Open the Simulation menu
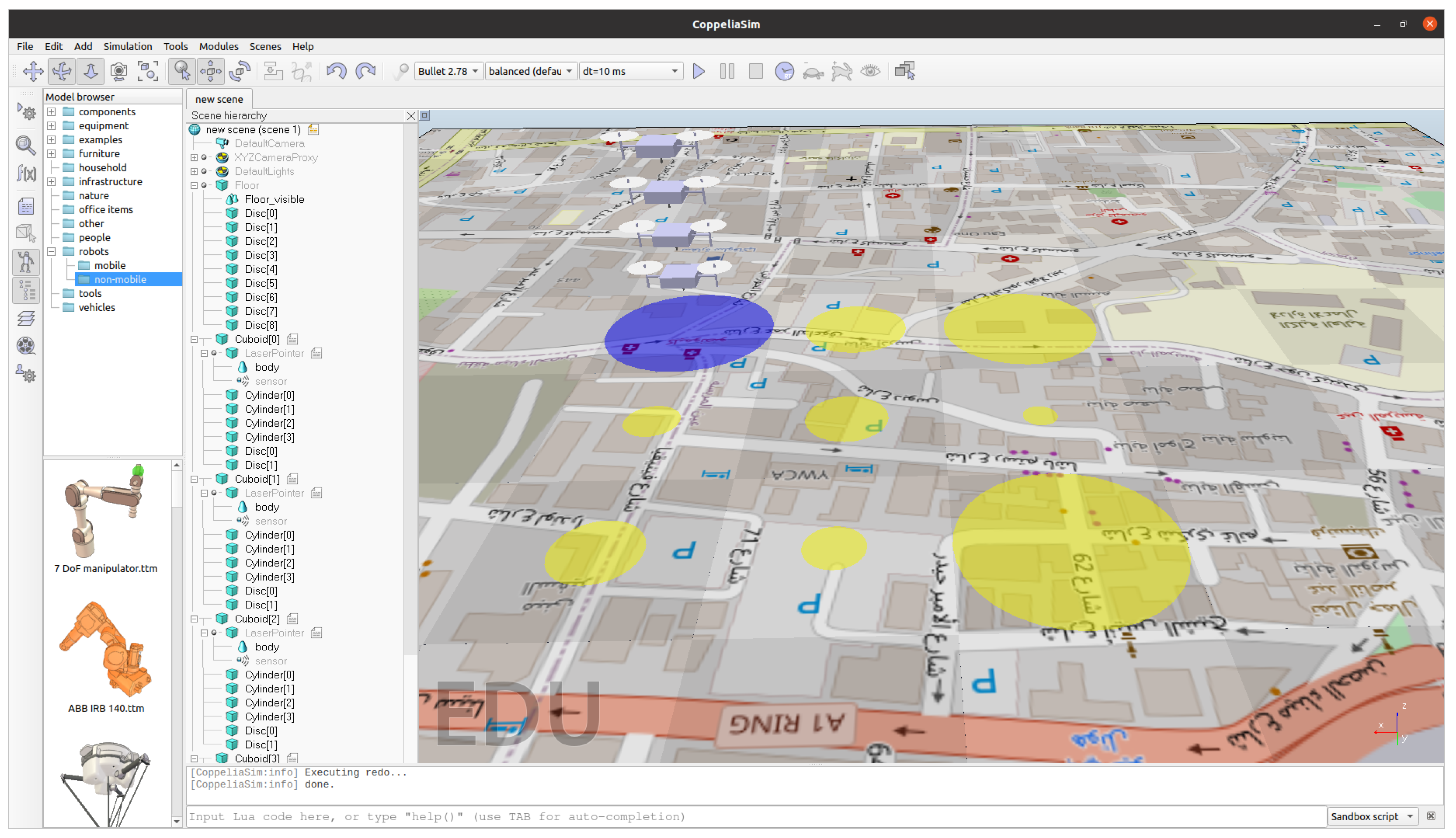 click(x=127, y=47)
